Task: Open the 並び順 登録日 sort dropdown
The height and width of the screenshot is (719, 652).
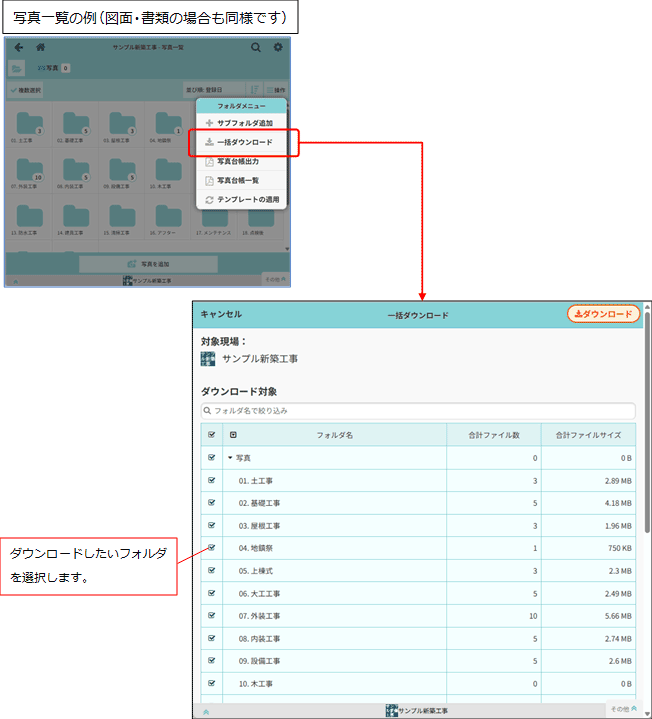Action: tap(214, 90)
